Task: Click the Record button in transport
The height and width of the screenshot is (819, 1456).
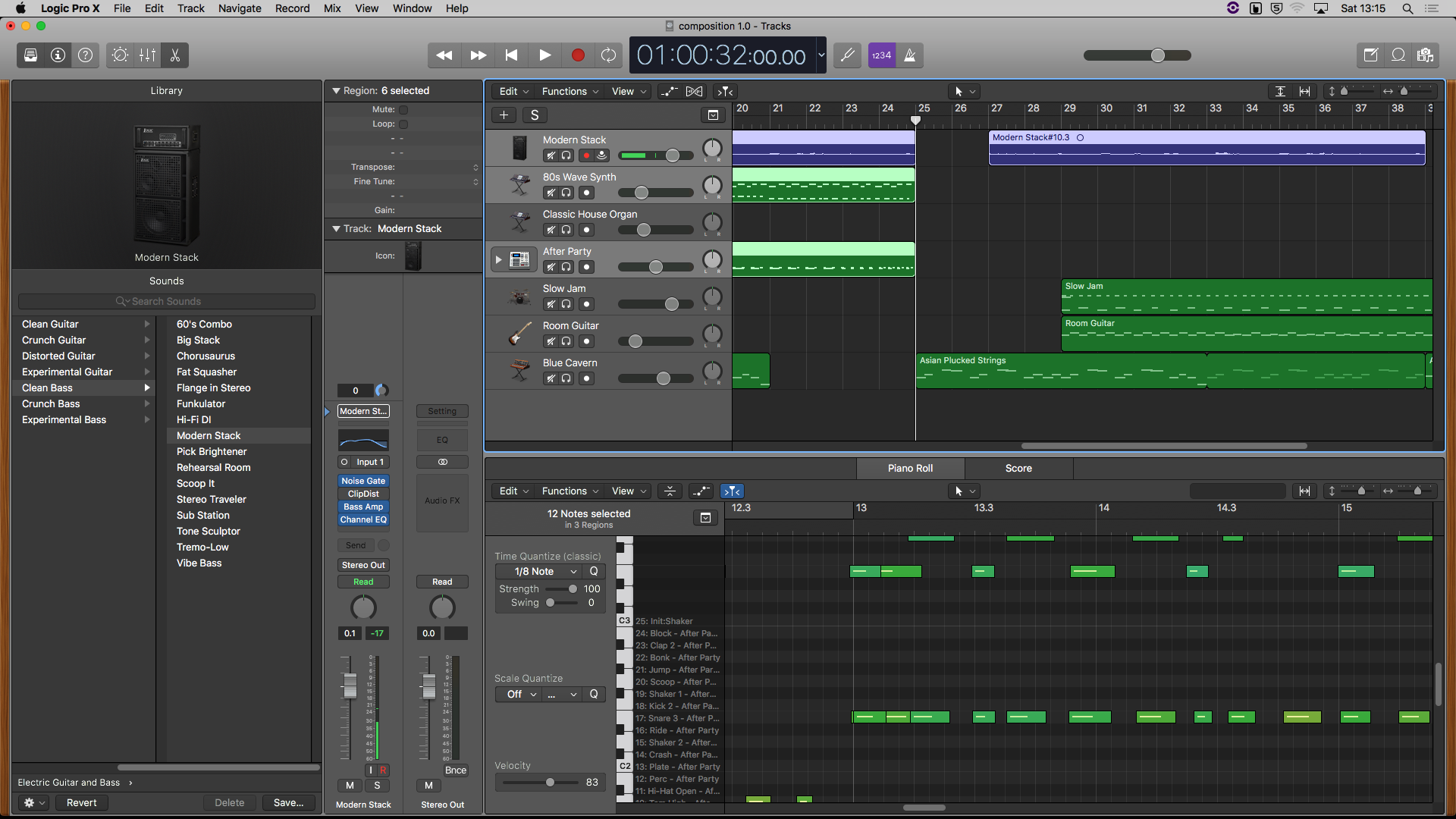Action: pyautogui.click(x=578, y=55)
